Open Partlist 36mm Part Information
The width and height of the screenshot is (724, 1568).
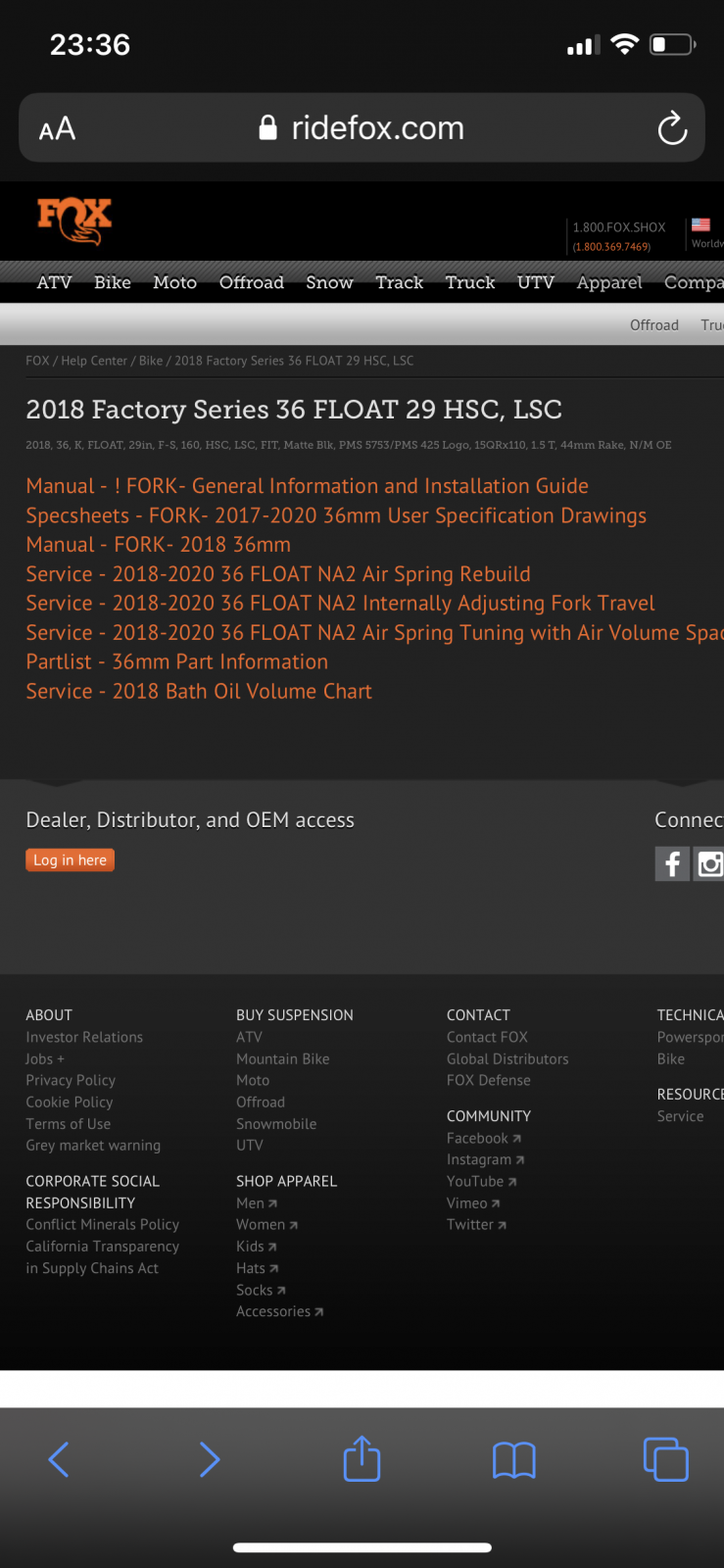click(x=177, y=661)
